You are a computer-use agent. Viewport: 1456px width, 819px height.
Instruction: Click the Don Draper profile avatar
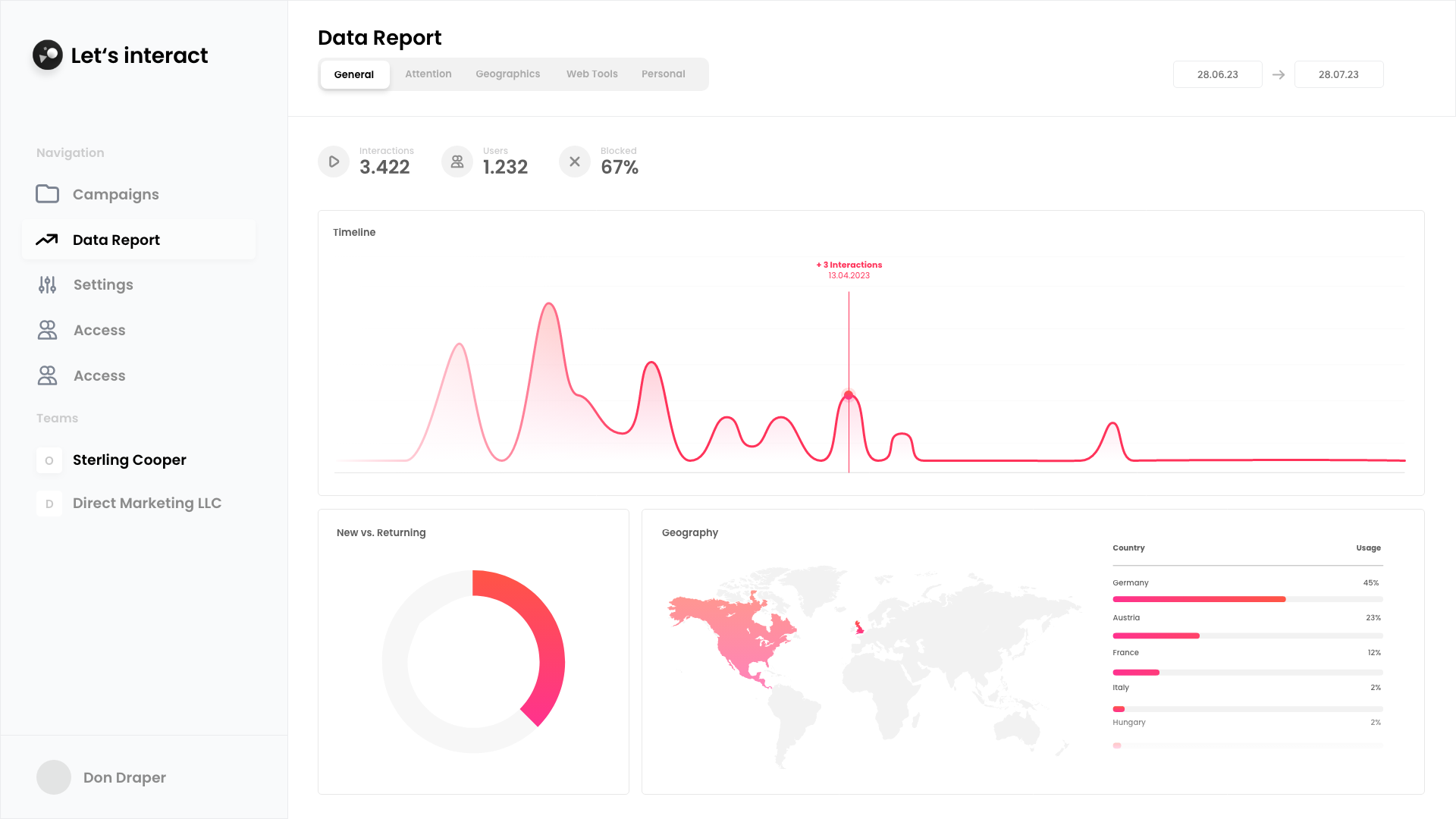[x=54, y=777]
